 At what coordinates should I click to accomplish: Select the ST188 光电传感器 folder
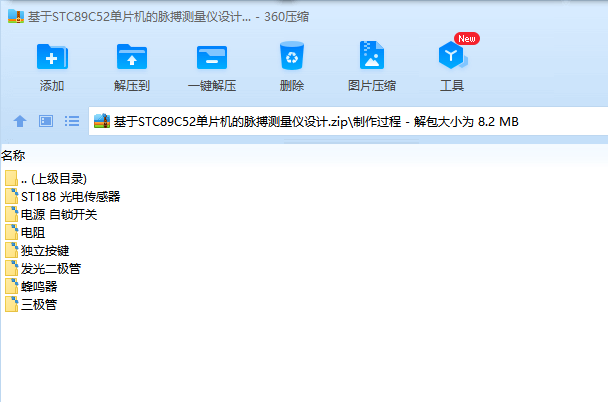71,197
